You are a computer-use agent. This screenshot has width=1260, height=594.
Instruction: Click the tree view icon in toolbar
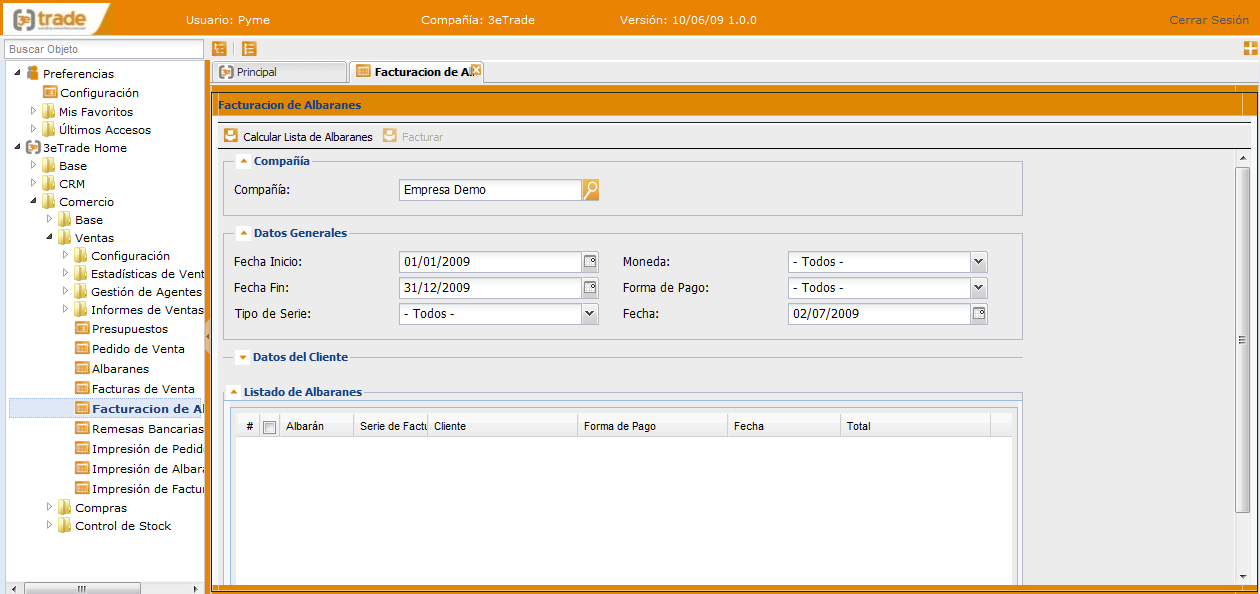point(220,48)
